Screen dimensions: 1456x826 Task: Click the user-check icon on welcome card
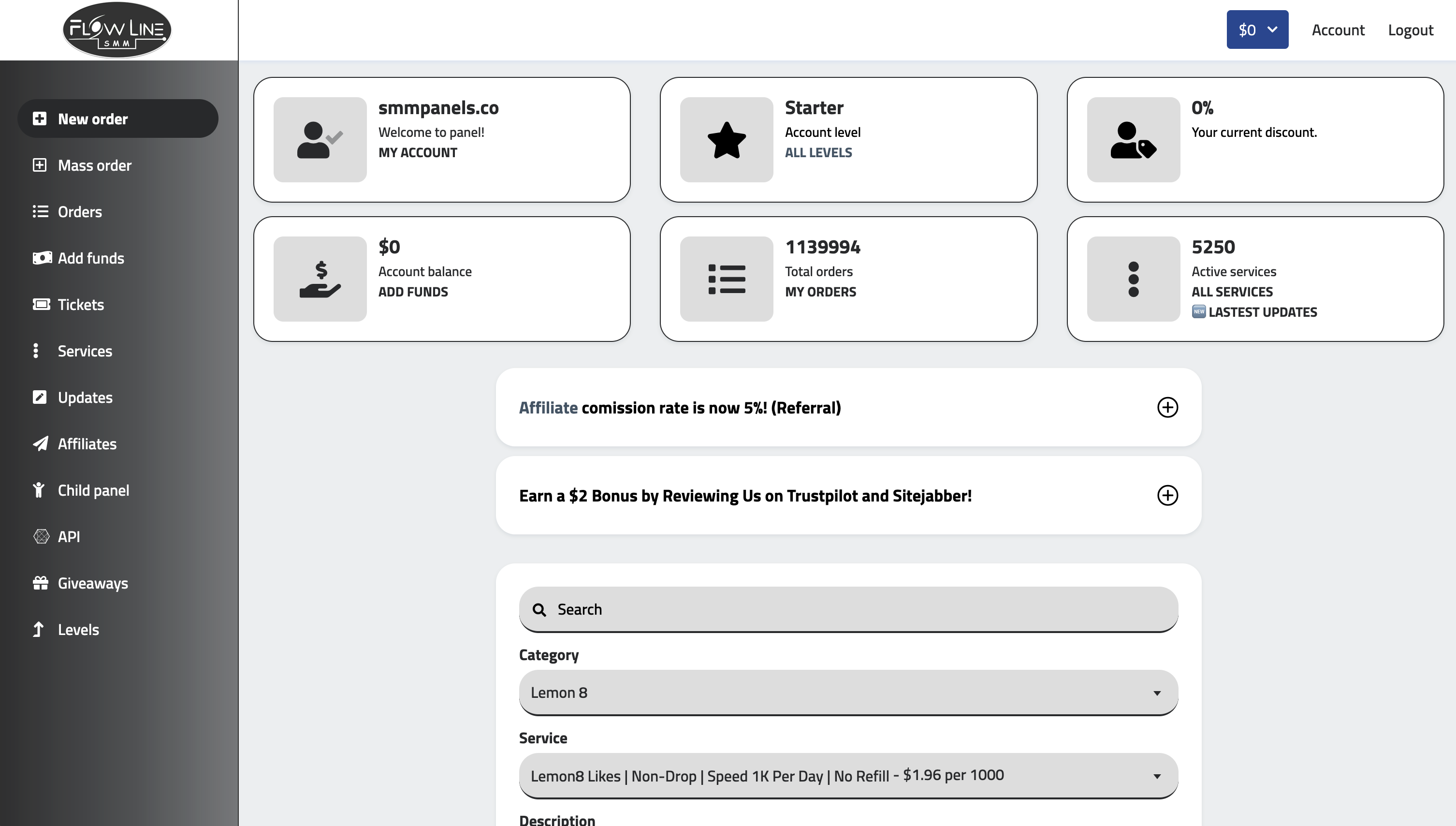(320, 140)
